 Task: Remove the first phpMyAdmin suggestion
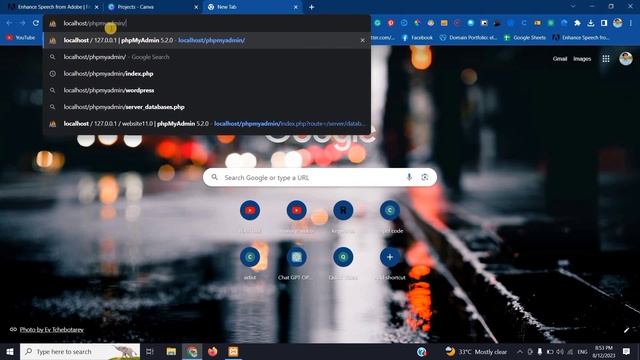pos(362,40)
